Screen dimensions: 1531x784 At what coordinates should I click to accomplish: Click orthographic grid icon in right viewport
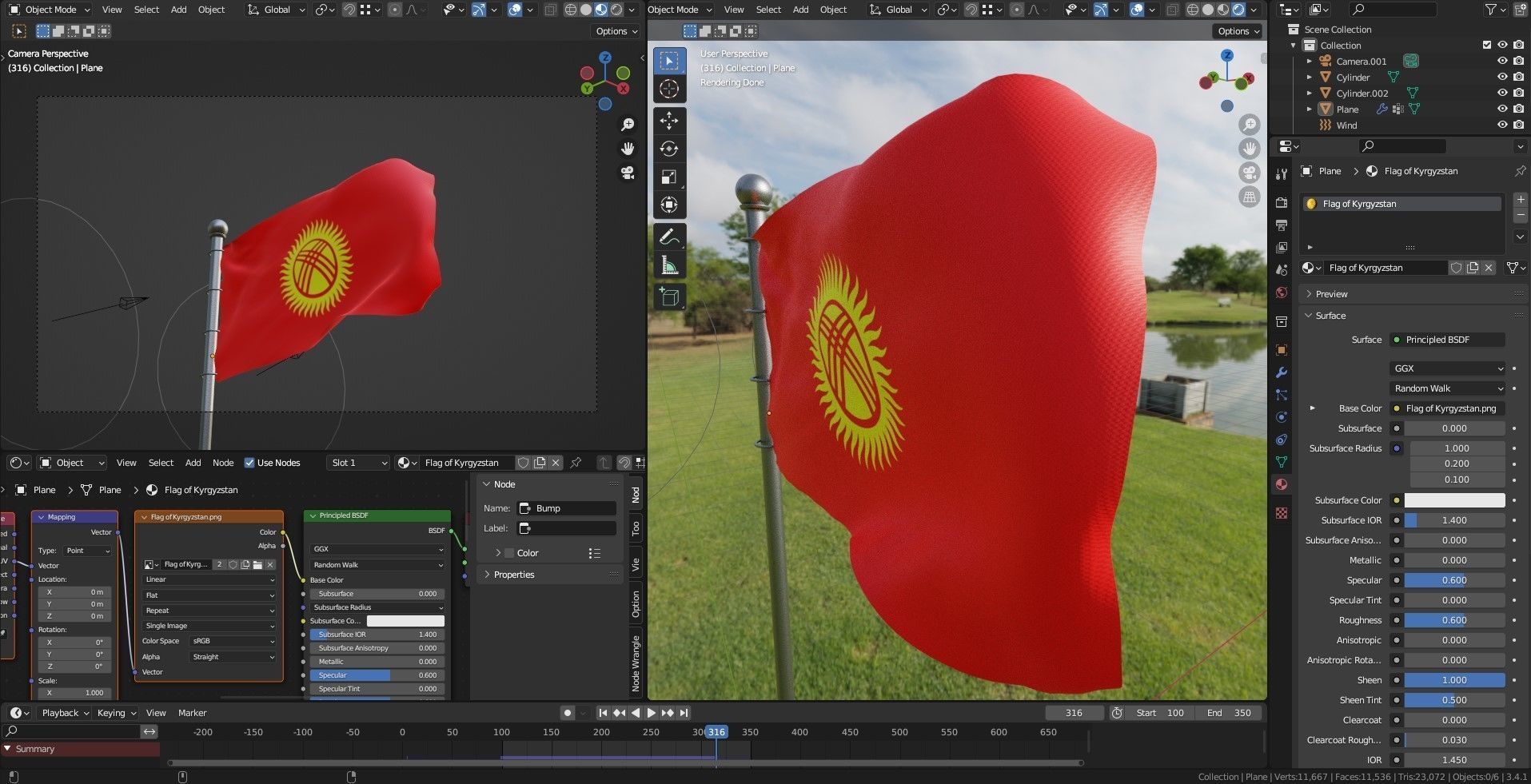coord(1250,197)
